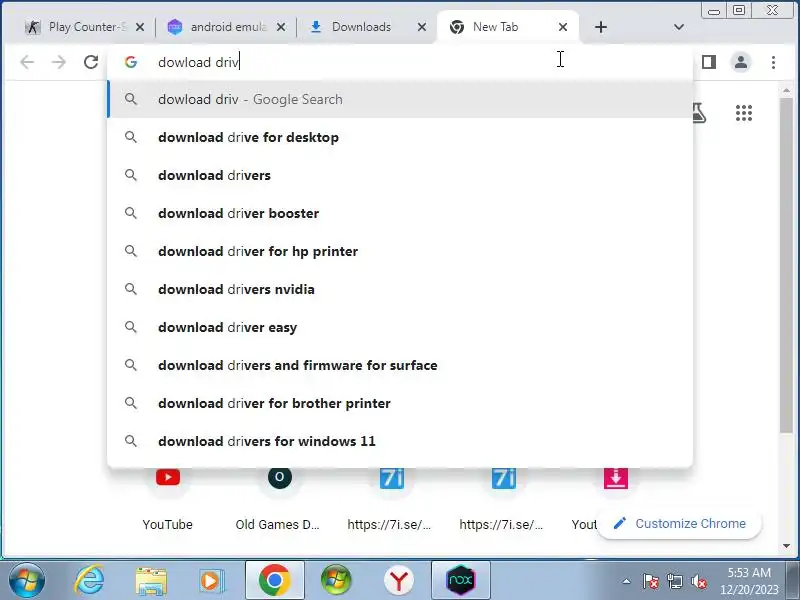Pick 'download driver for hp printer' suggestion
800x600 pixels.
400,252
